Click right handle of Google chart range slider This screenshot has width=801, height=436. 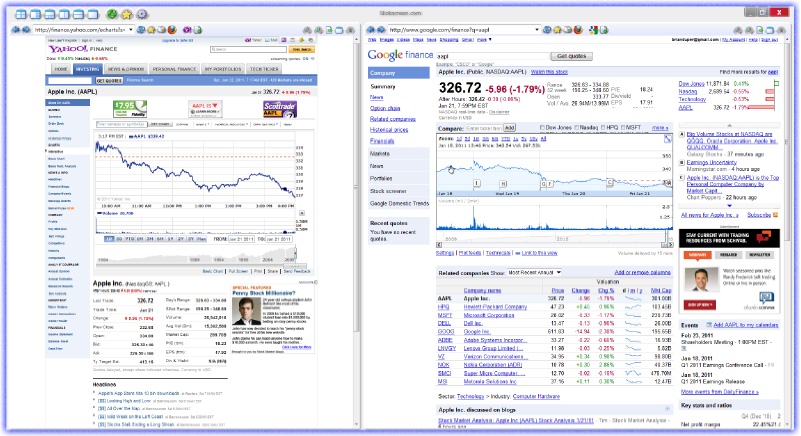[666, 237]
